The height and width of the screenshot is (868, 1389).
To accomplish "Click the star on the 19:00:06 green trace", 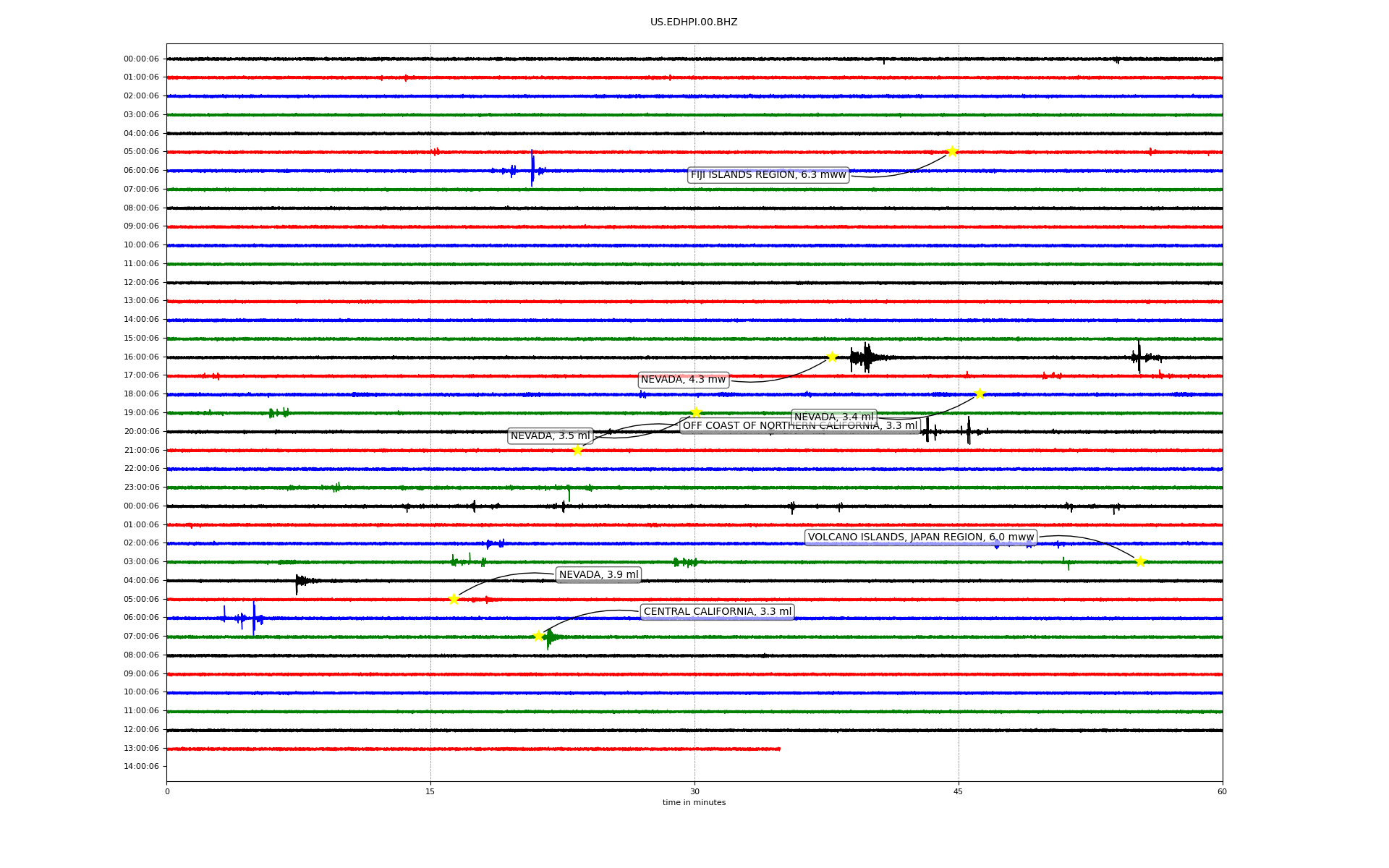I will (696, 412).
